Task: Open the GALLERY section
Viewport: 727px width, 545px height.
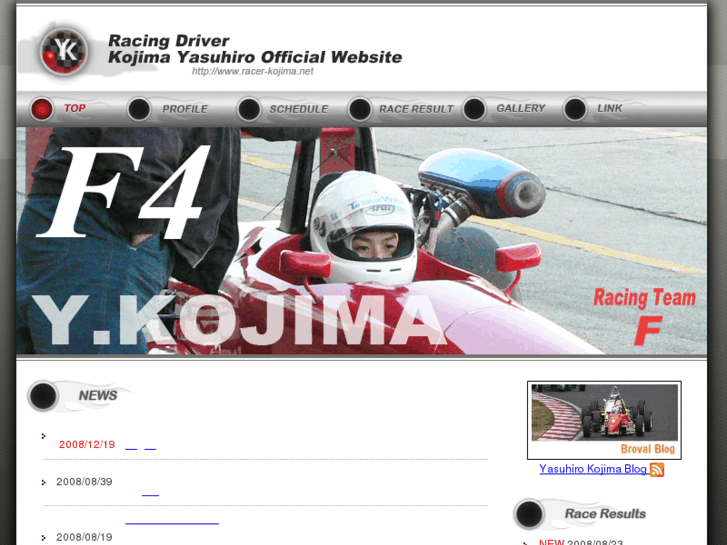Action: click(x=521, y=108)
